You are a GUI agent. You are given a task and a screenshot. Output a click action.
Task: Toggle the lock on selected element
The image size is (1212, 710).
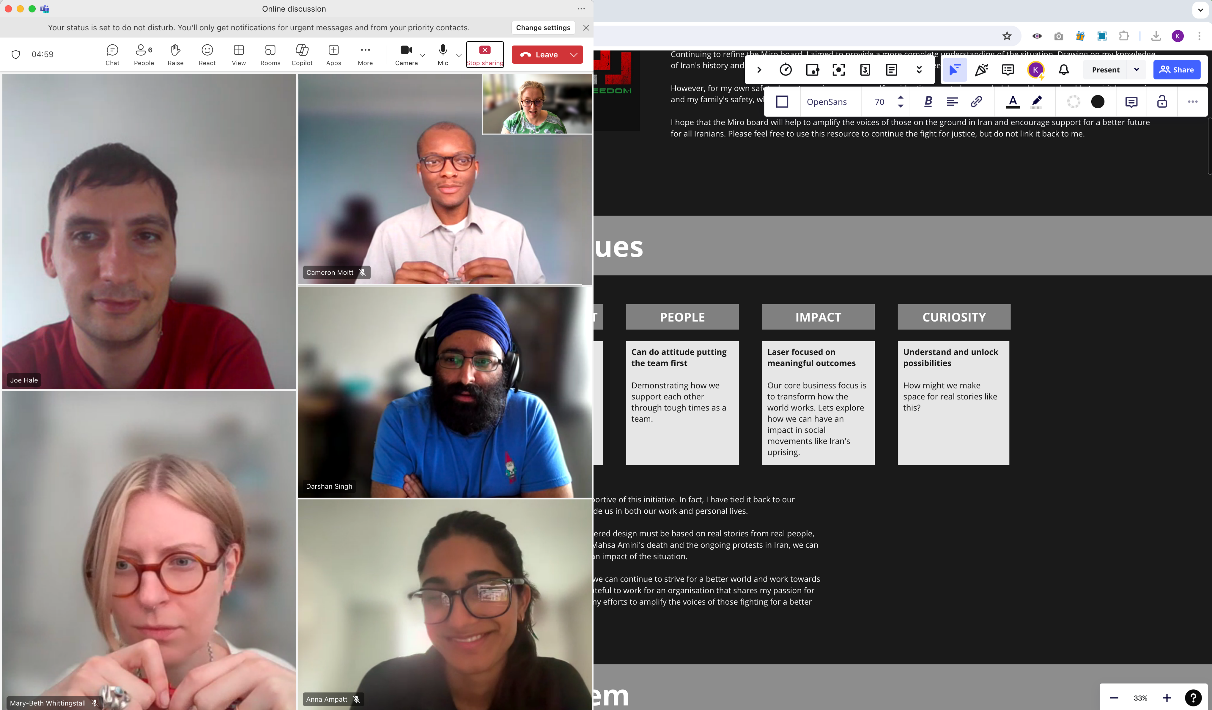(x=1162, y=102)
